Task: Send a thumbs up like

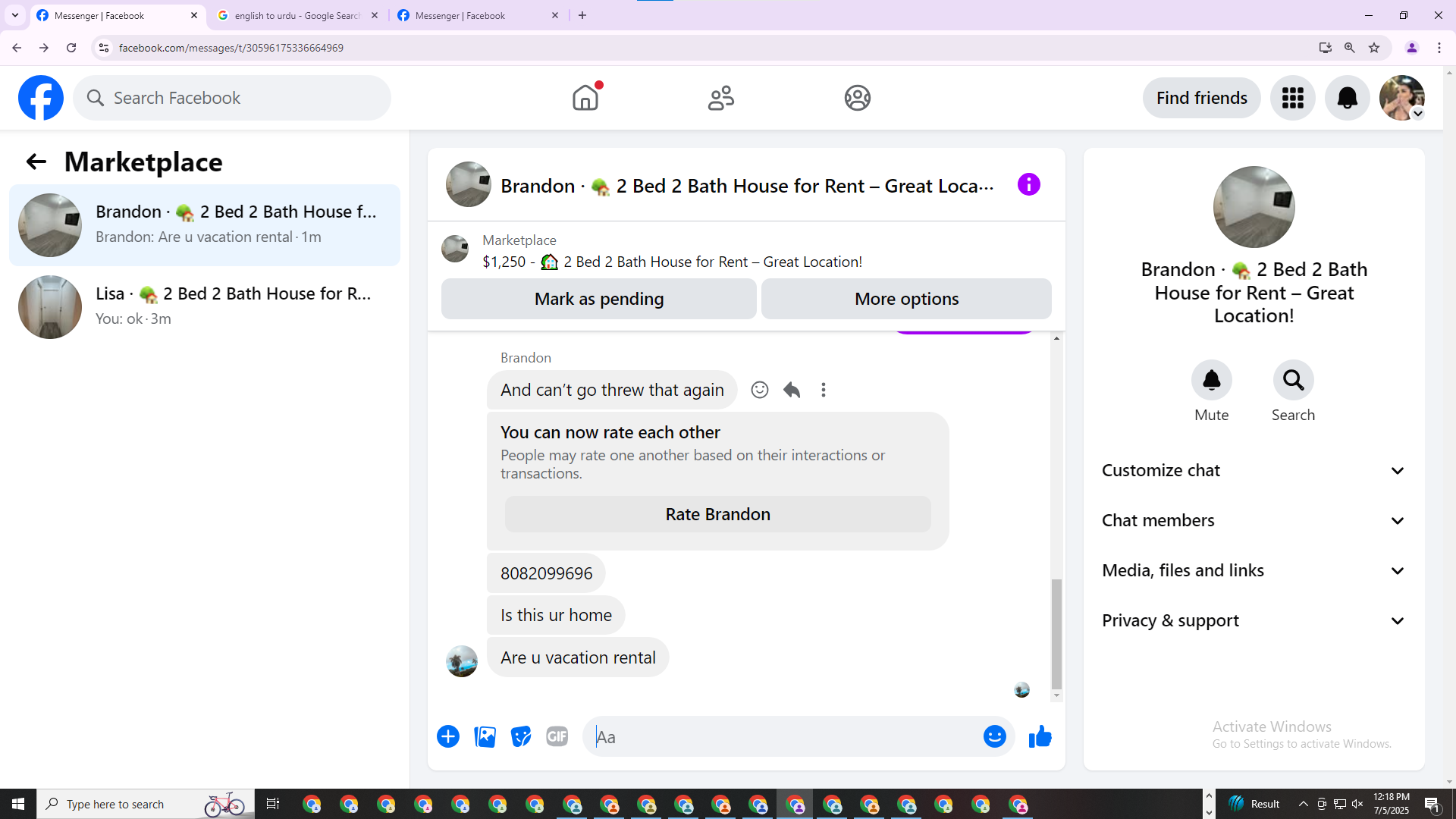Action: pos(1040,736)
